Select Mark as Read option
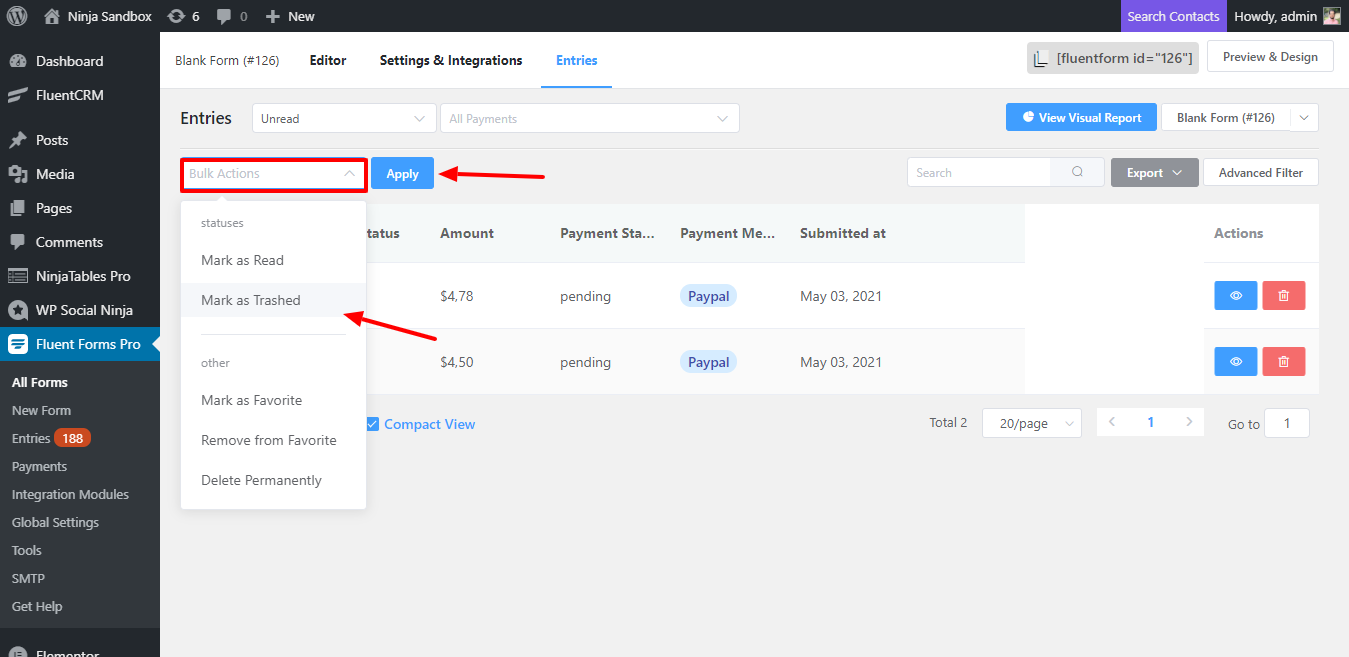This screenshot has width=1349, height=657. pyautogui.click(x=273, y=260)
